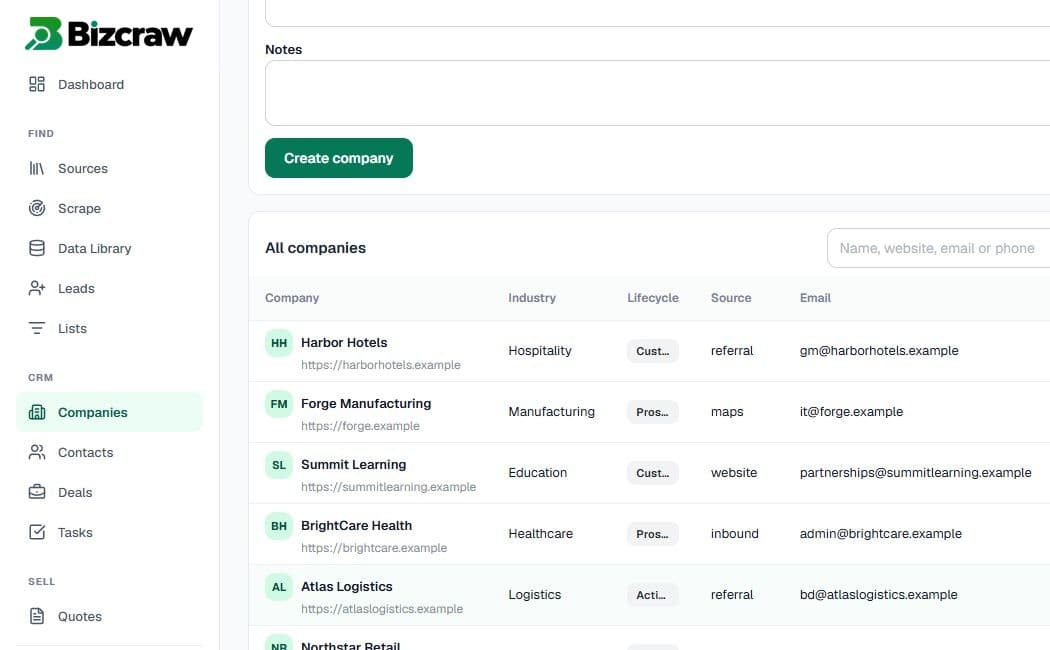Image resolution: width=1050 pixels, height=650 pixels.
Task: Open the Leads page
Action: [x=108, y=289]
